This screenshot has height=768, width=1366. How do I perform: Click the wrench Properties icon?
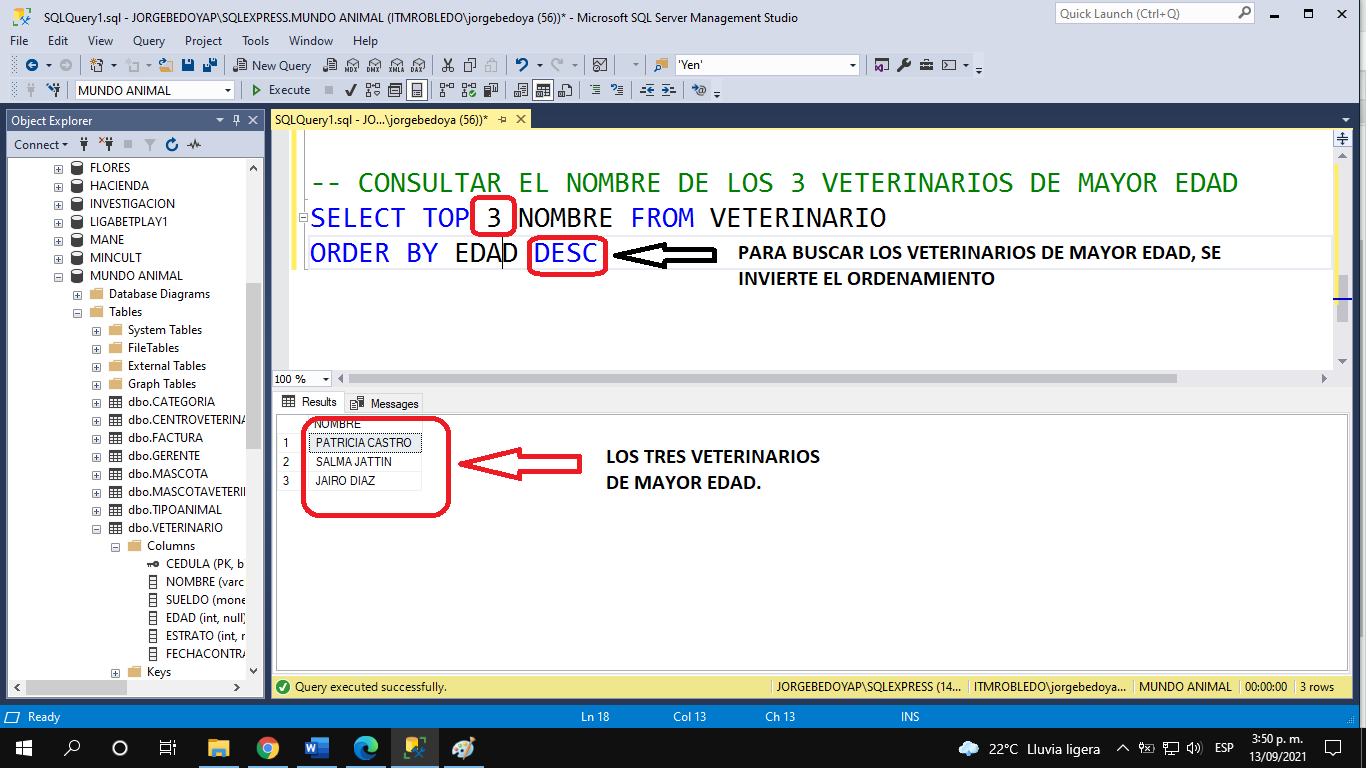(x=903, y=65)
